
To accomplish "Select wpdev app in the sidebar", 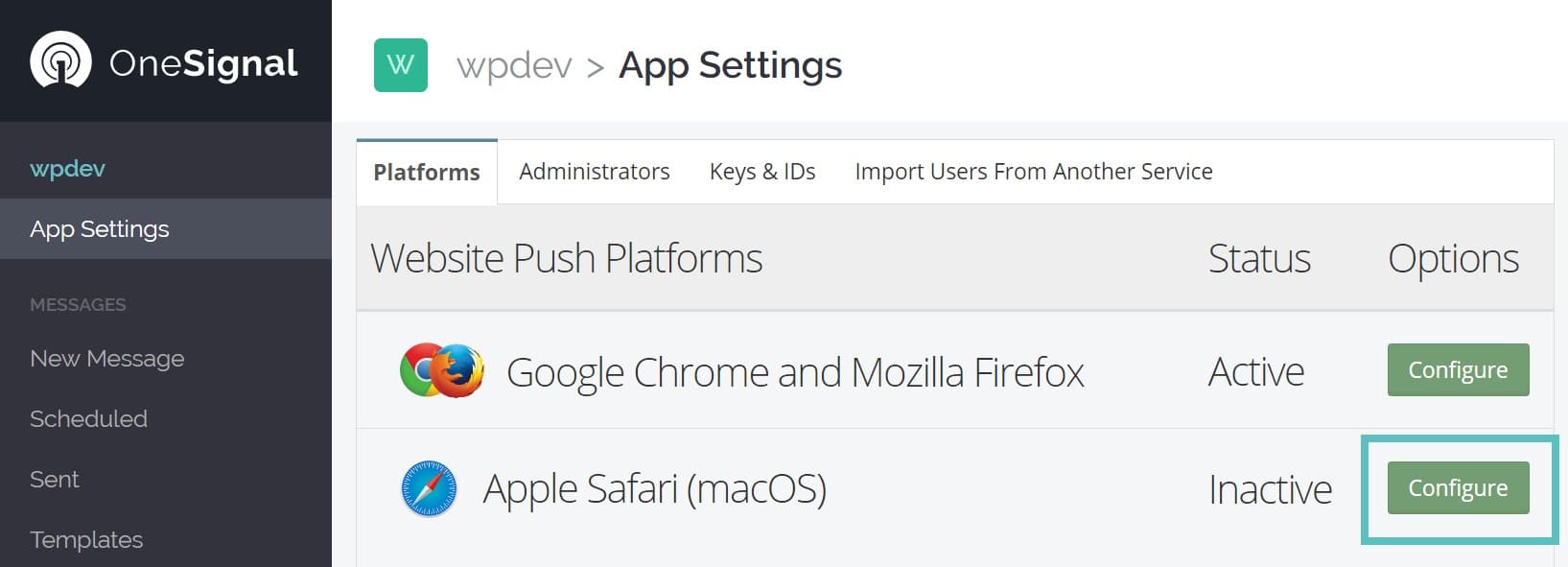I will point(67,169).
